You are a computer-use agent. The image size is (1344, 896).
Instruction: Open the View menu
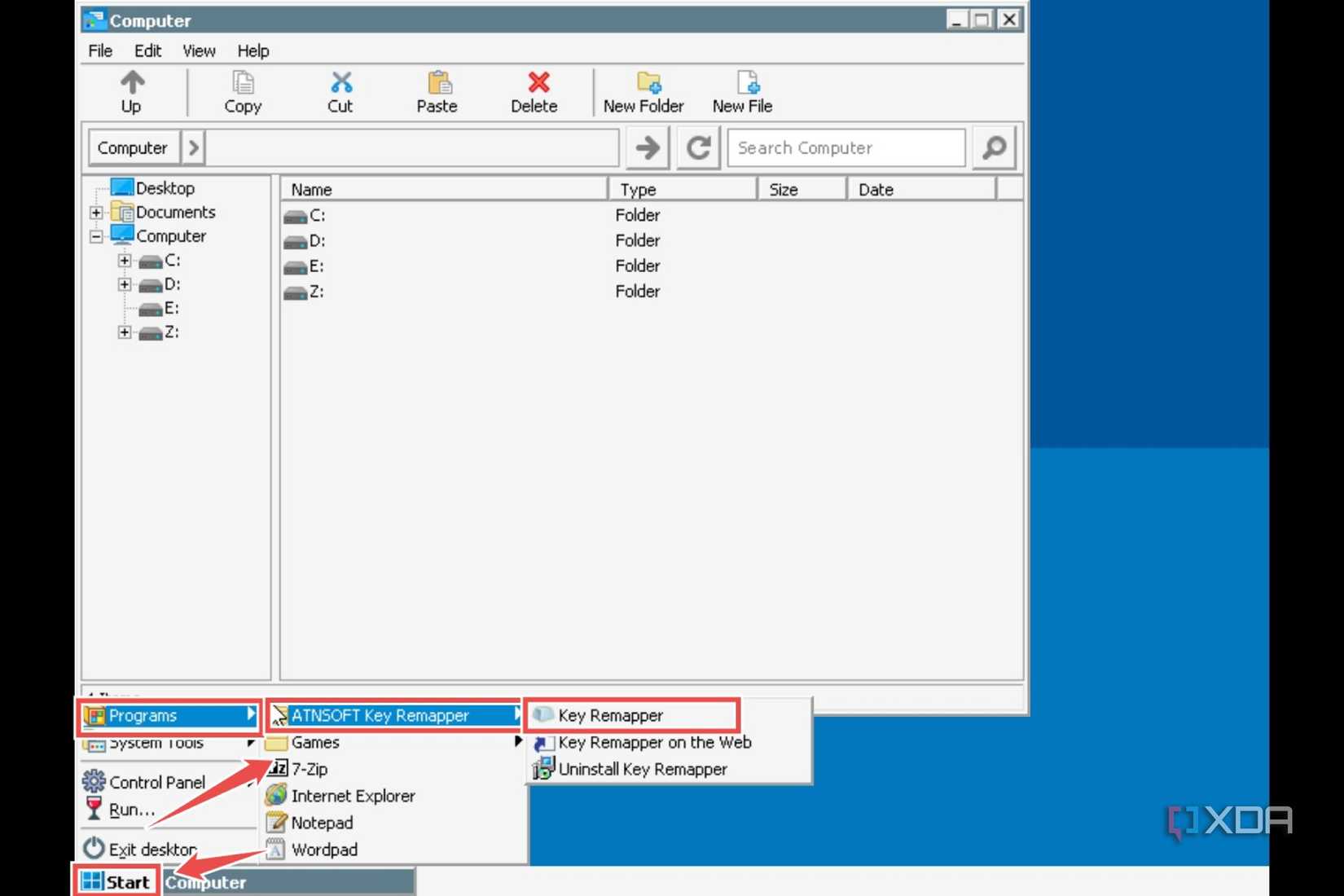199,51
